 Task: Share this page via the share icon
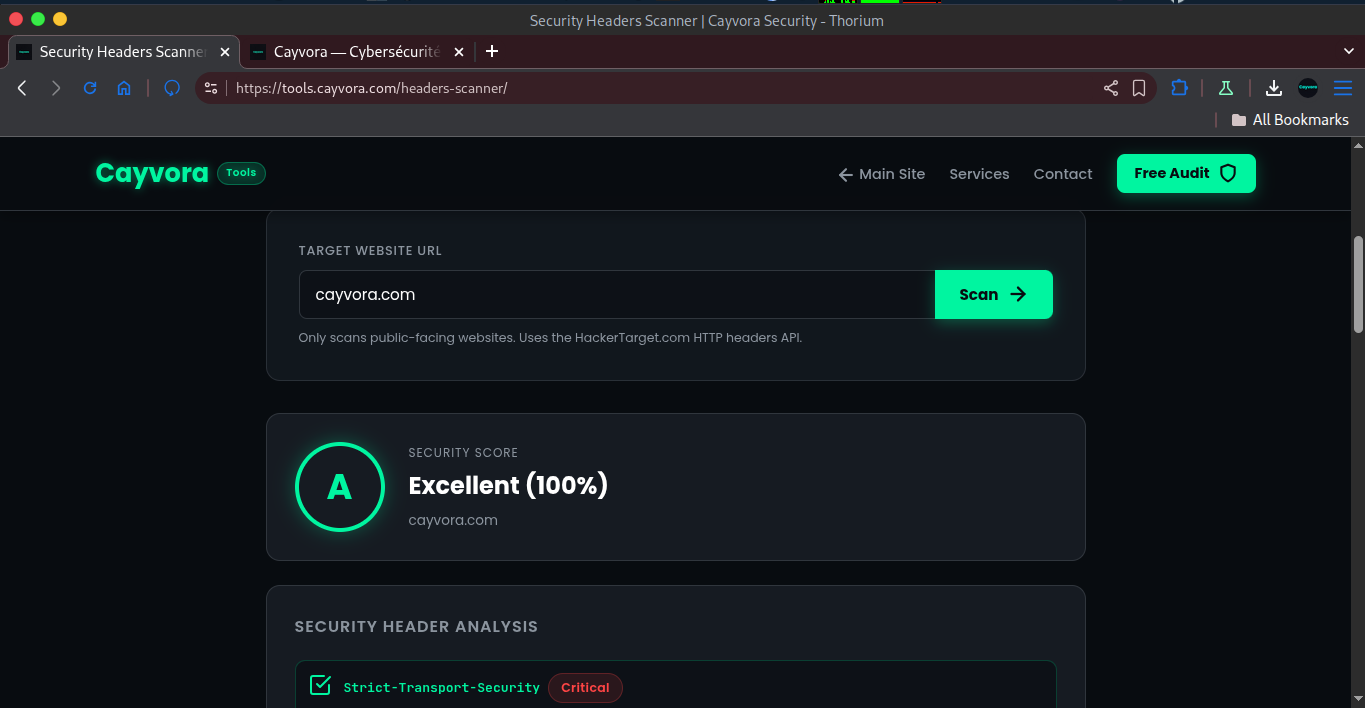1111,88
